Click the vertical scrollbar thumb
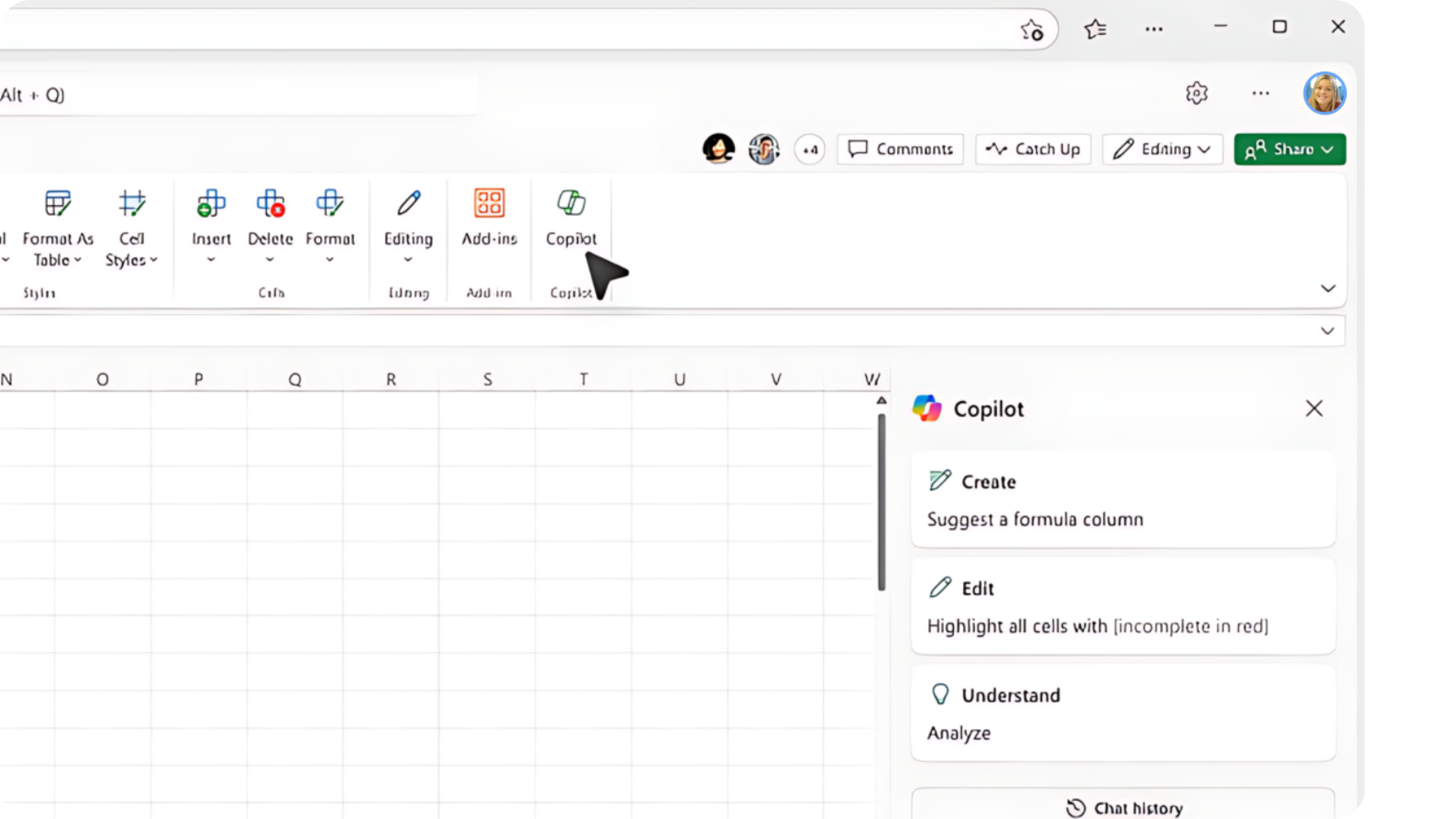This screenshot has width=1456, height=819. point(881,502)
